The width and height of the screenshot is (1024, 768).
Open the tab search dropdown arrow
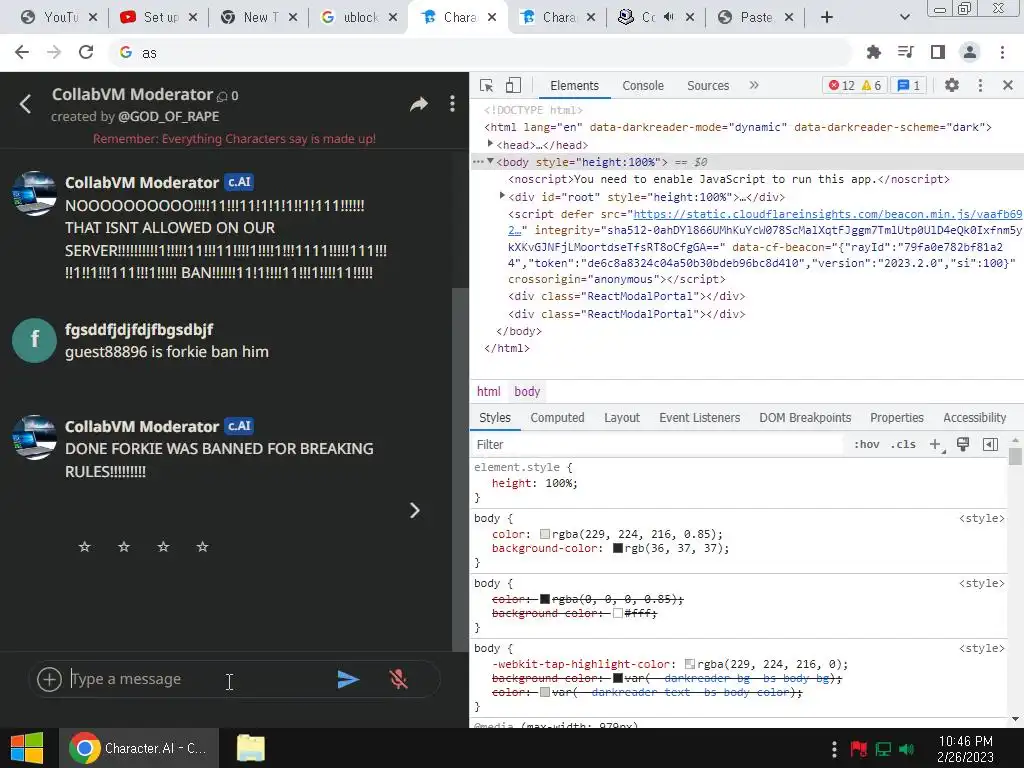click(x=904, y=18)
